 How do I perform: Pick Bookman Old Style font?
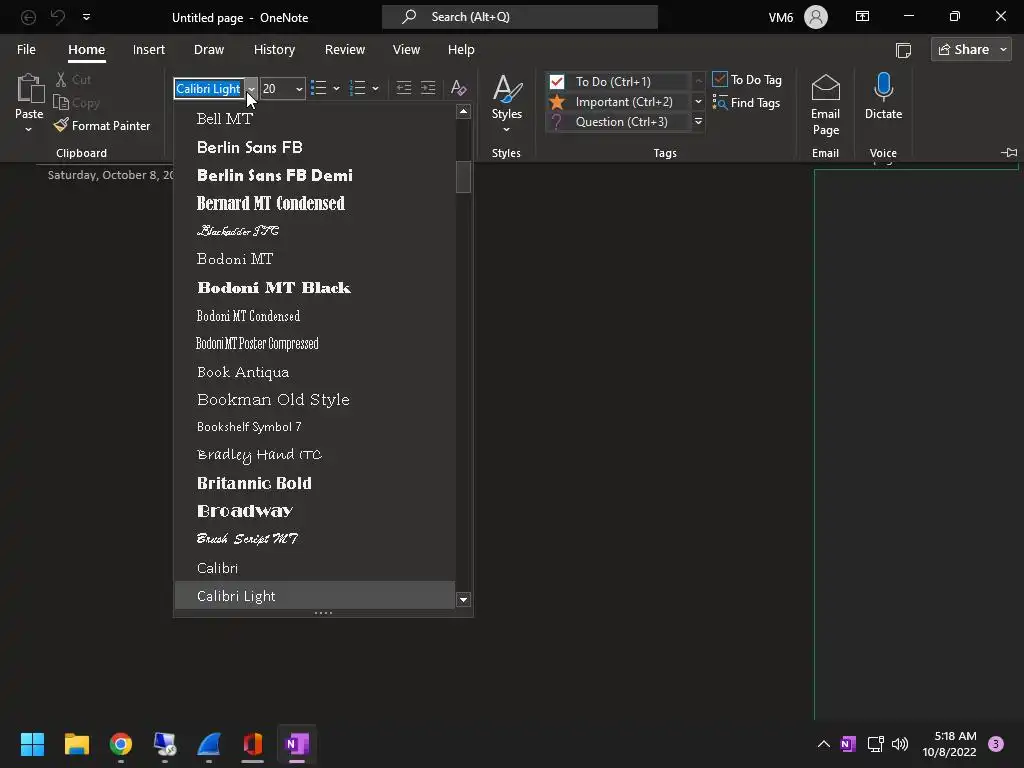coord(314,400)
